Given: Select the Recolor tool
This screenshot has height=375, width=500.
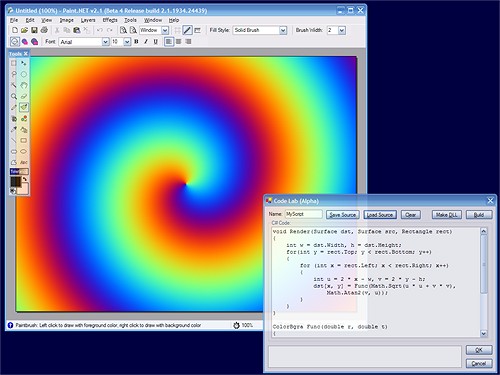Looking at the screenshot, I should pyautogui.click(x=24, y=118).
